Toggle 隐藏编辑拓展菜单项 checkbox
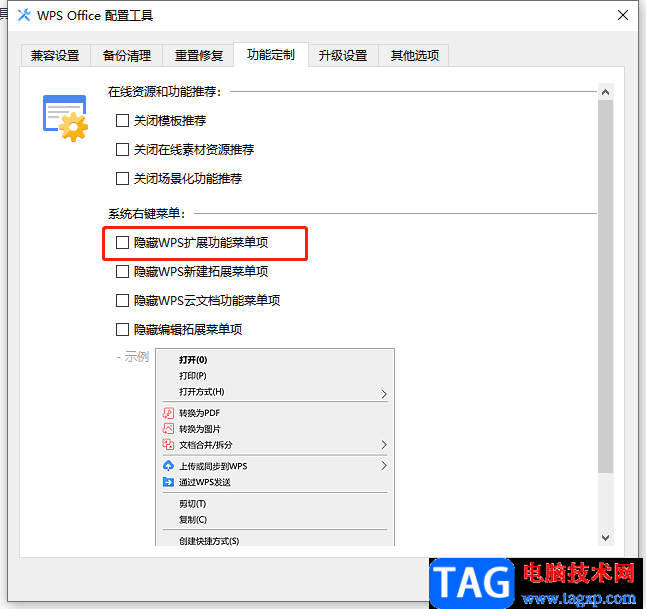 pyautogui.click(x=122, y=330)
